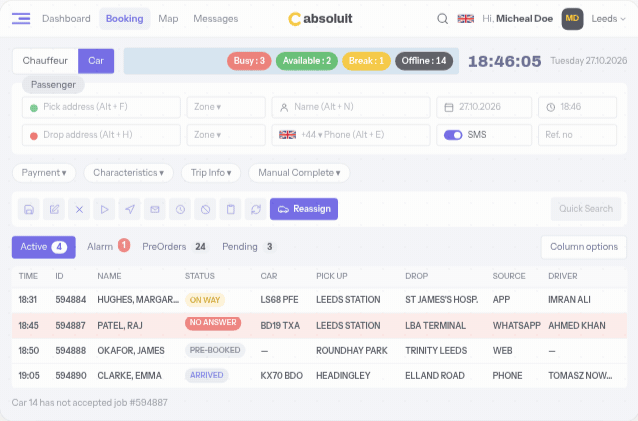Screen dimensions: 638x421
Task: Click the Pick address field
Action: [101, 107]
